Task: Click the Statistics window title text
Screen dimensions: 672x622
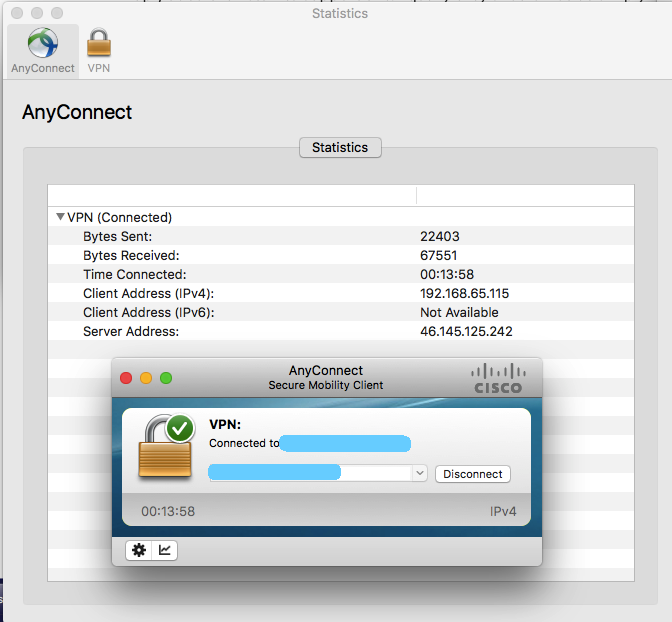Action: tap(340, 14)
